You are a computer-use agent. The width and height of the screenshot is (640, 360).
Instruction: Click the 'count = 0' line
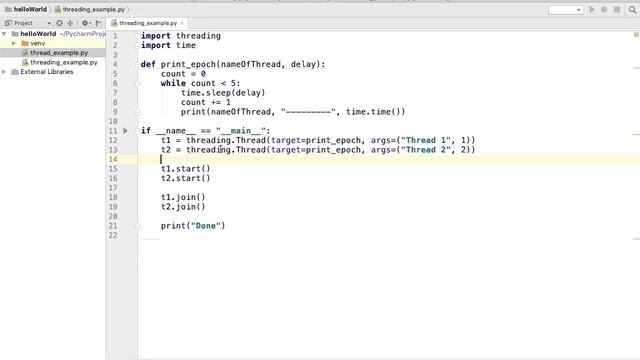[x=183, y=74]
